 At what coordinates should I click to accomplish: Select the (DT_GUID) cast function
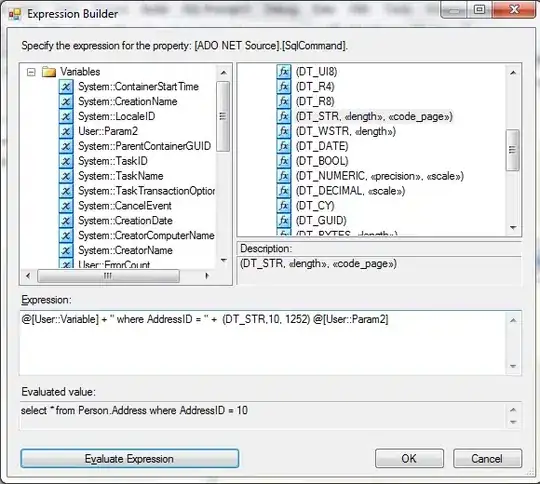click(321, 220)
